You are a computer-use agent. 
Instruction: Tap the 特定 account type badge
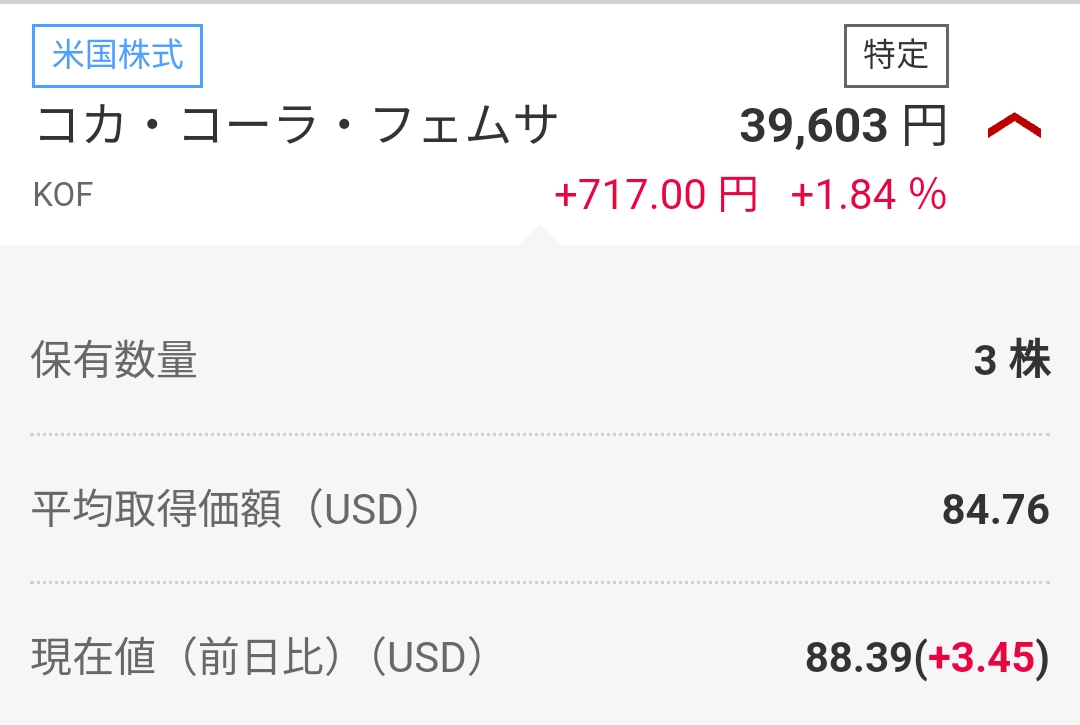(896, 56)
